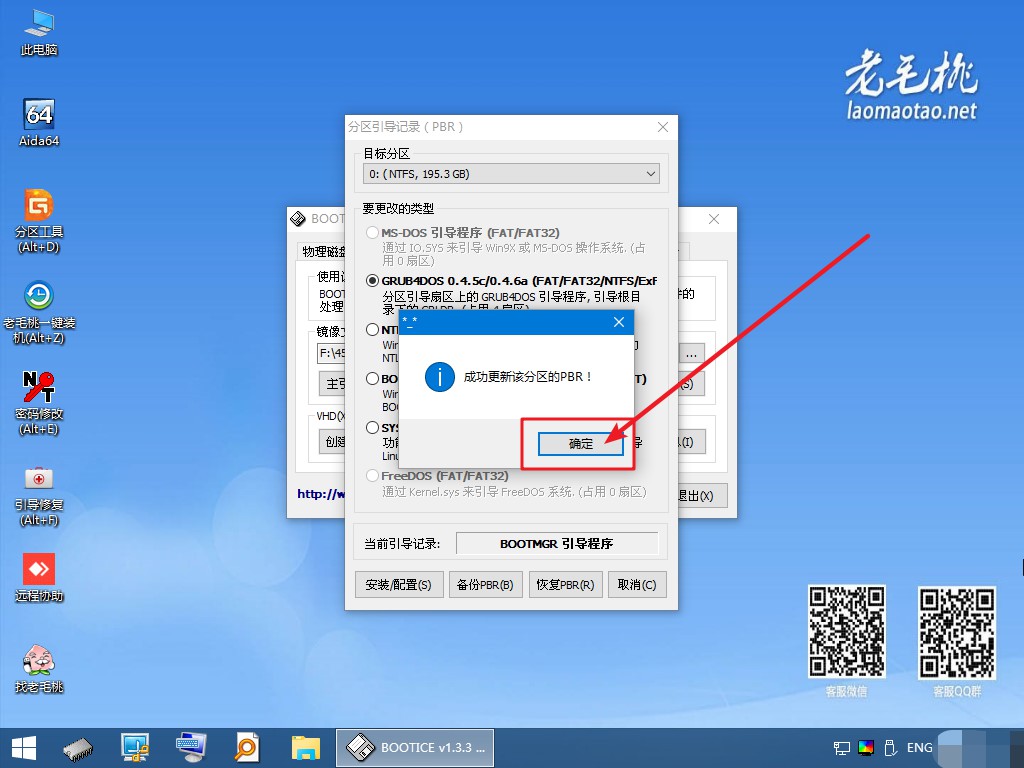Click the BOOTICE window title icon
Image resolution: width=1024 pixels, height=768 pixels.
298,219
